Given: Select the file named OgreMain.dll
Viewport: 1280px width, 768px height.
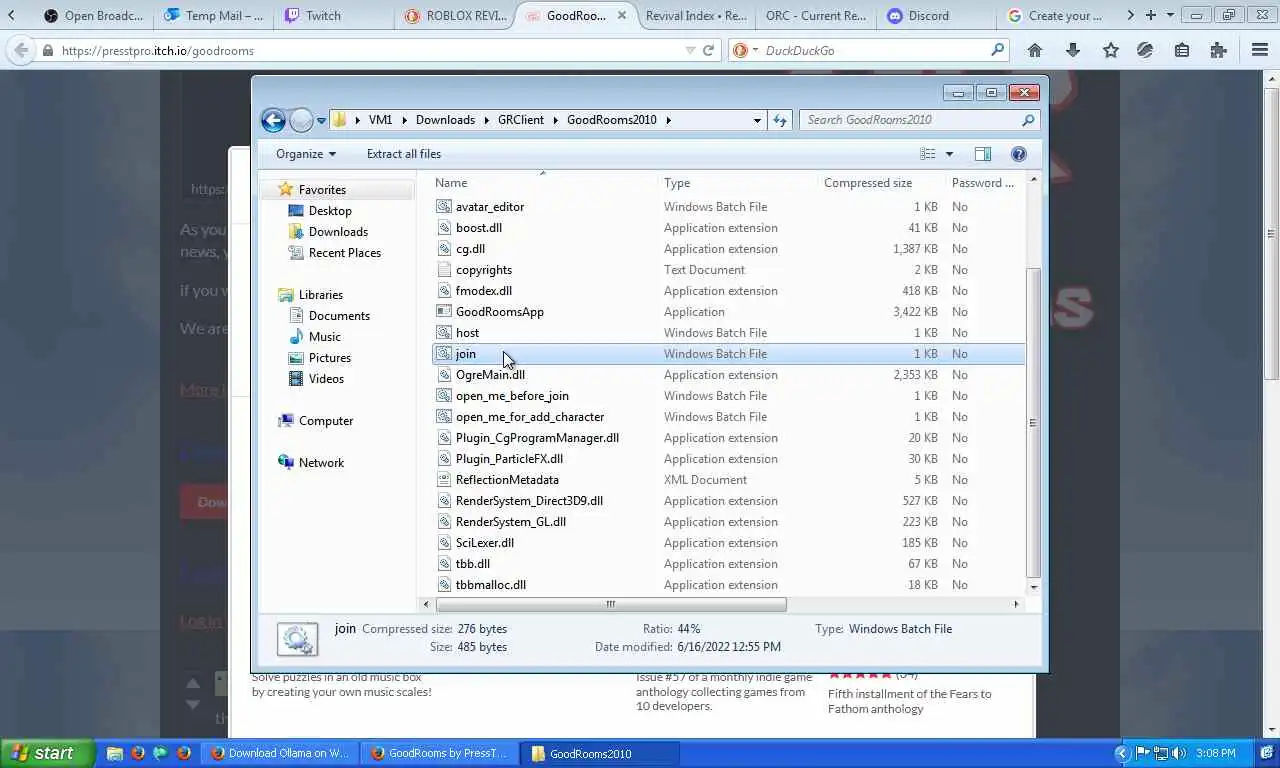Looking at the screenshot, I should (490, 375).
